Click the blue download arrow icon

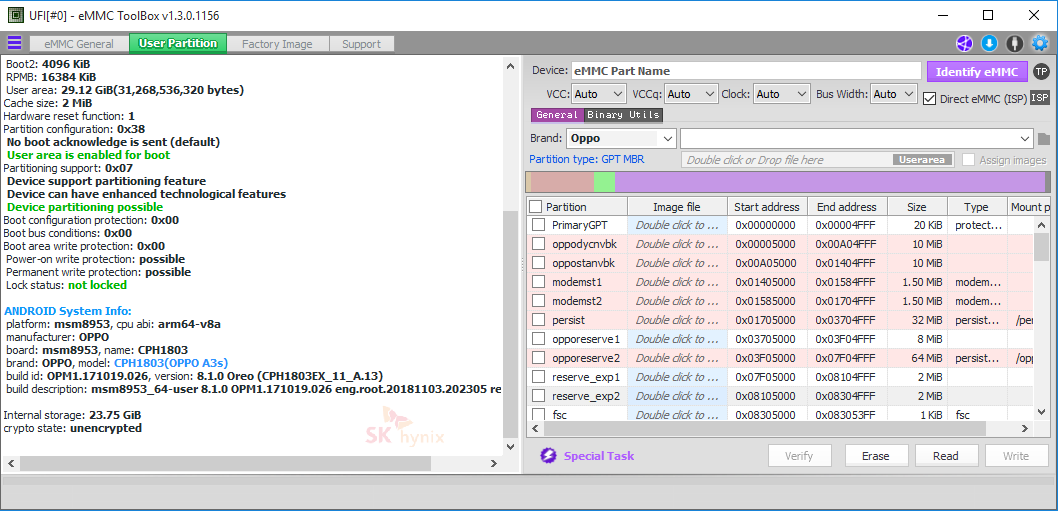coord(989,44)
